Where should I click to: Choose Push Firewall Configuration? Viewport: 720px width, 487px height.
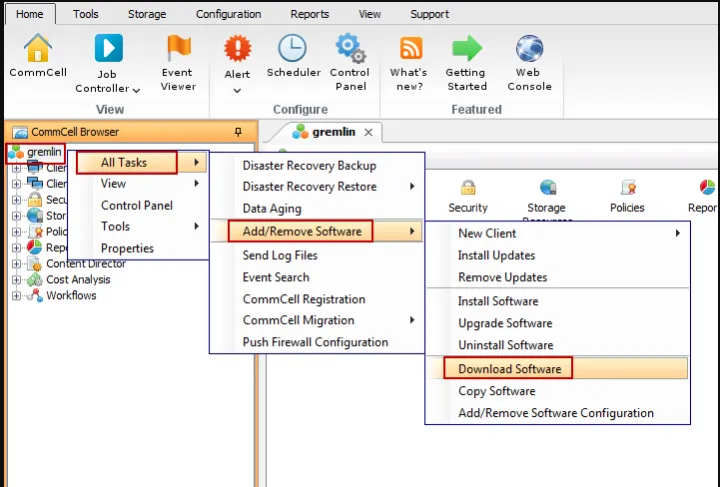pyautogui.click(x=317, y=342)
